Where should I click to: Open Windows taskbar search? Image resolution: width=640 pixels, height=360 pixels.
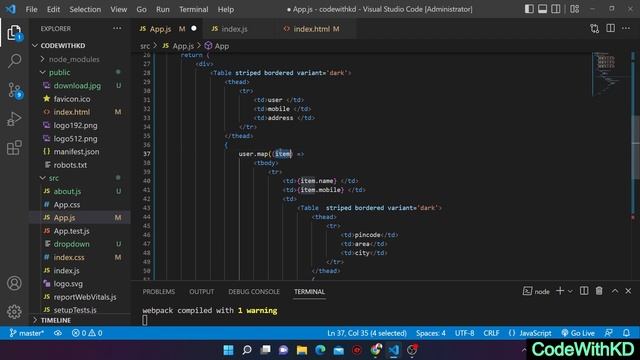tap(247, 350)
